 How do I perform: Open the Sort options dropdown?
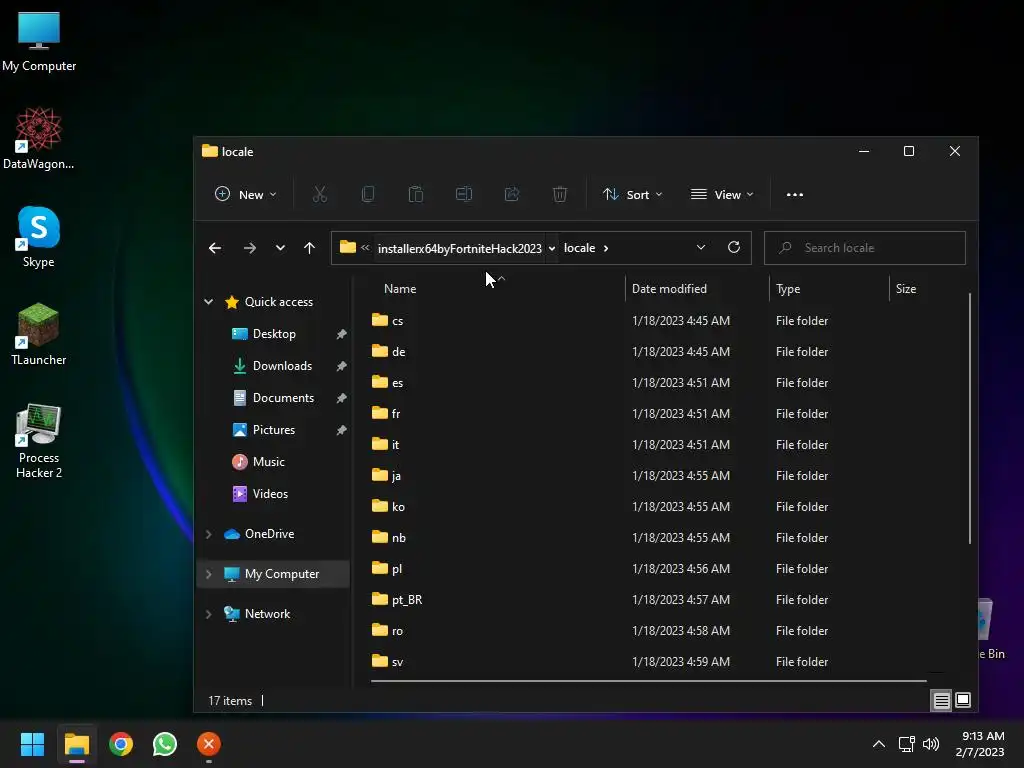click(632, 195)
